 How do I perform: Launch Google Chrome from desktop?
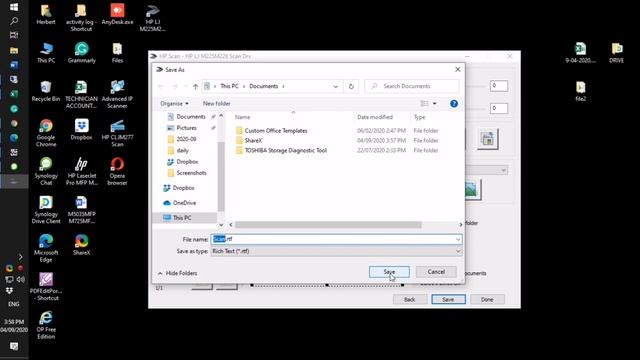click(x=46, y=133)
